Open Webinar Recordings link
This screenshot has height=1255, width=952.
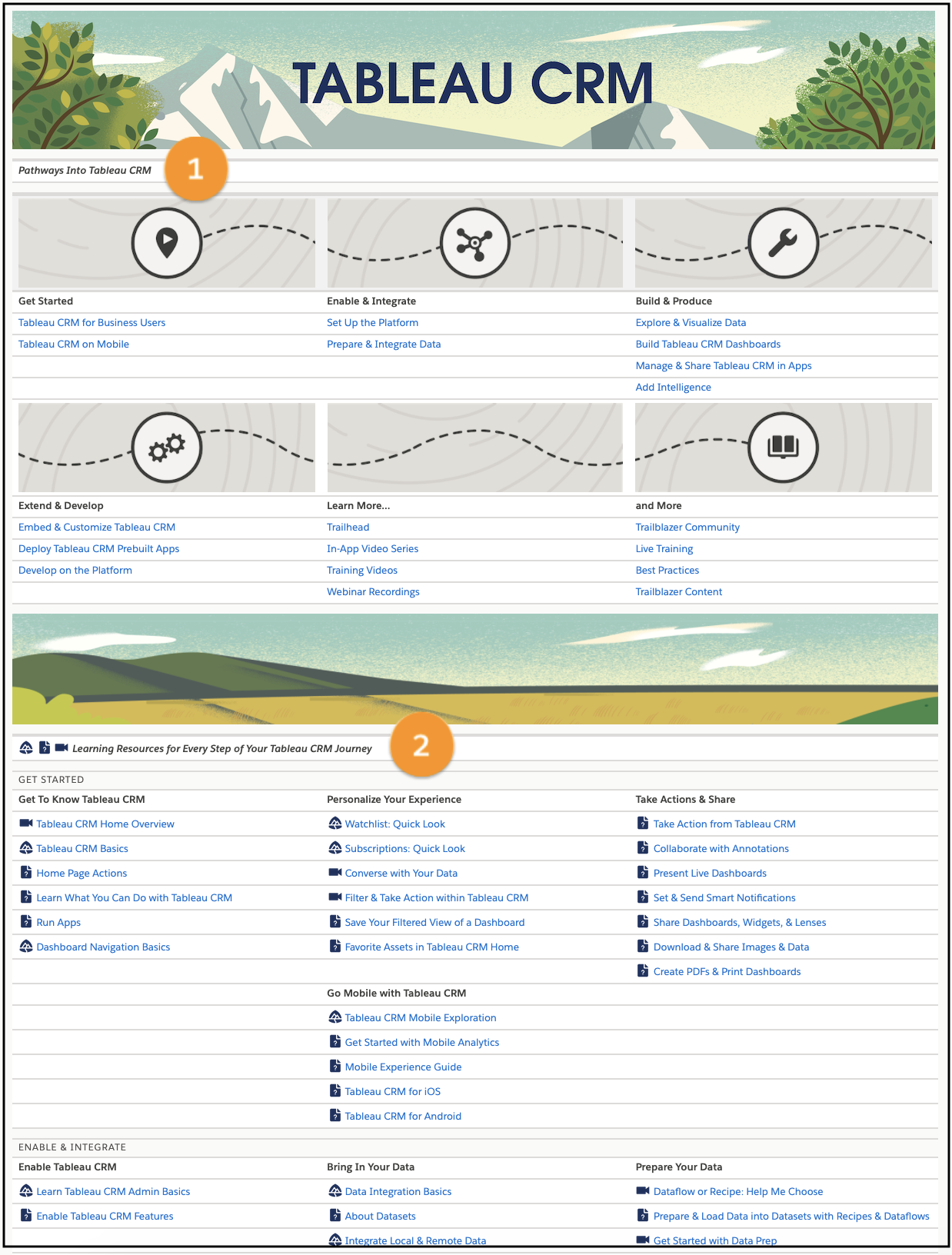pyautogui.click(x=373, y=592)
